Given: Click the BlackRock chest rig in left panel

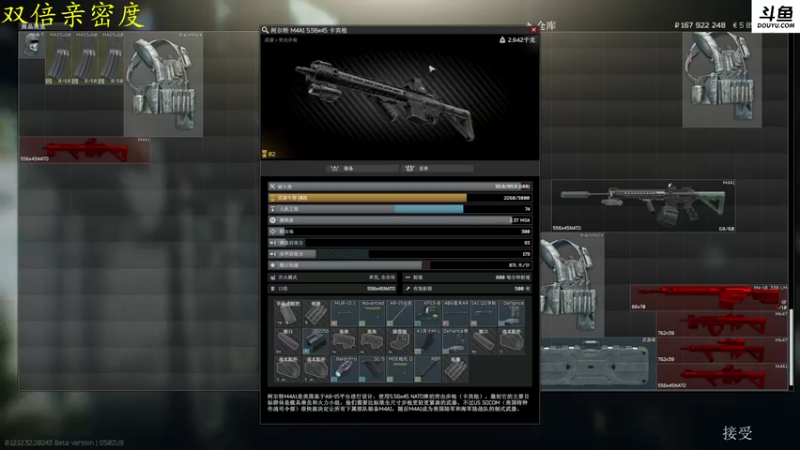Looking at the screenshot, I should pos(163,84).
